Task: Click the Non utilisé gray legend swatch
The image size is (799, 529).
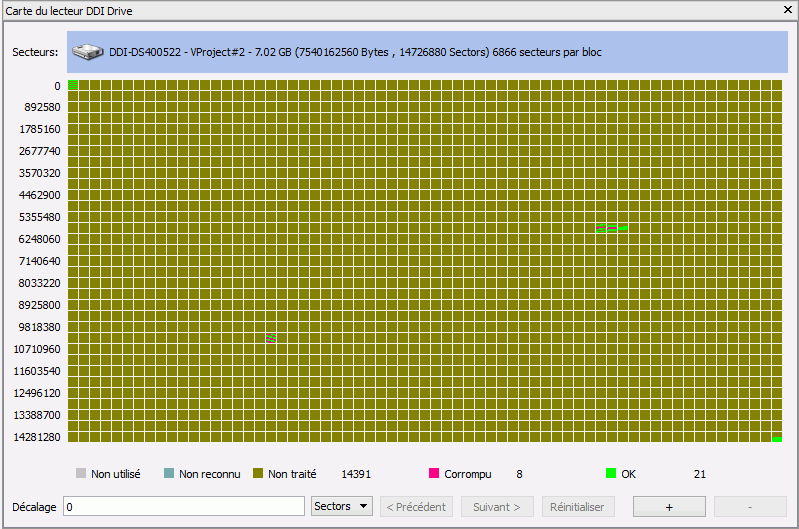Action: tap(81, 473)
